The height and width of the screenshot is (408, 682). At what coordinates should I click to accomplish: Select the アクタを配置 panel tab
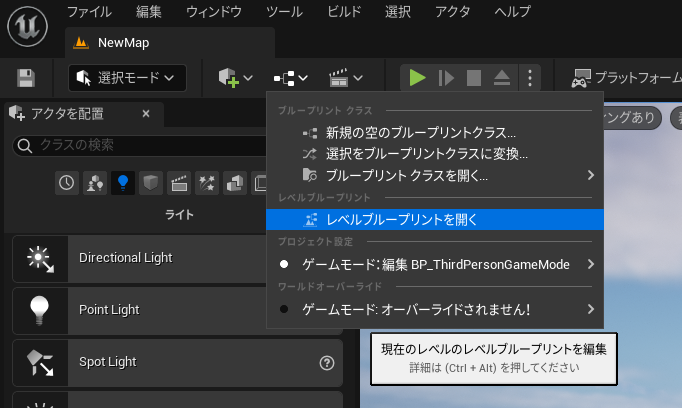(x=84, y=114)
